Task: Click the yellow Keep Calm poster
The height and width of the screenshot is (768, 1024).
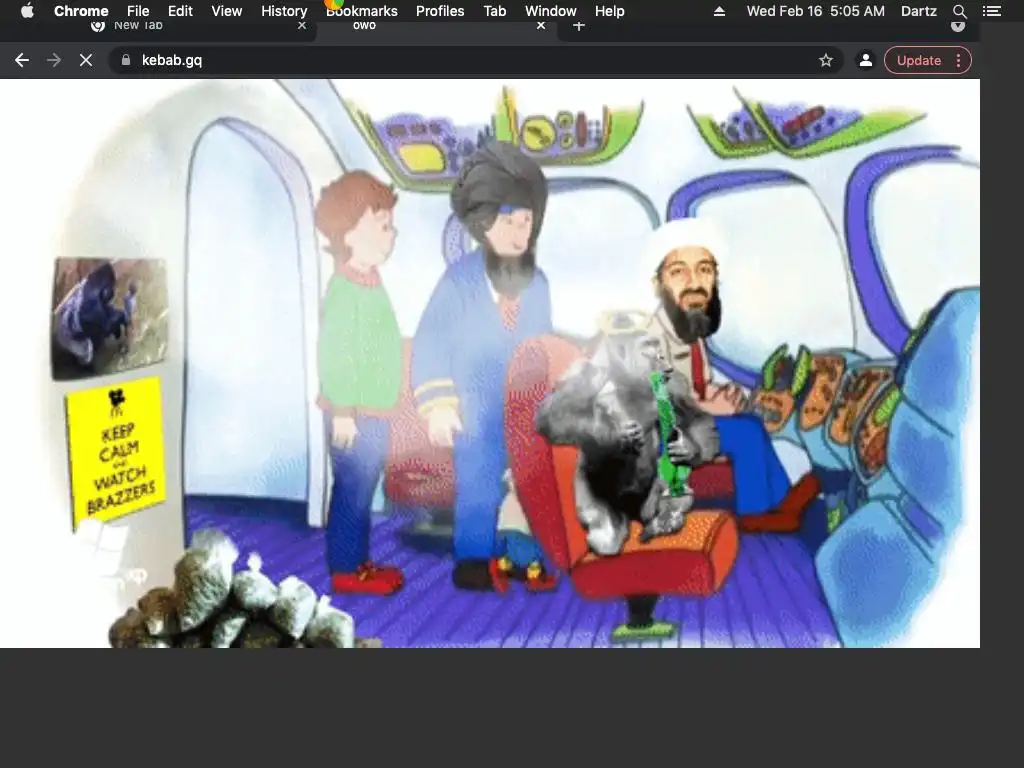Action: (x=116, y=452)
